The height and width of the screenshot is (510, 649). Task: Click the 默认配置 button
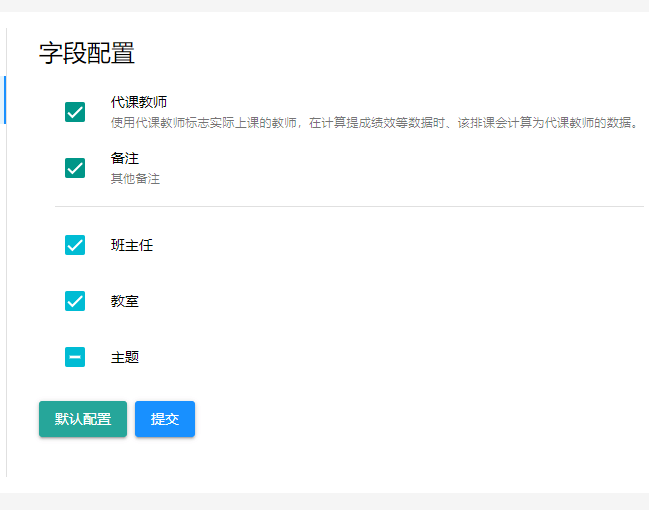click(x=83, y=419)
